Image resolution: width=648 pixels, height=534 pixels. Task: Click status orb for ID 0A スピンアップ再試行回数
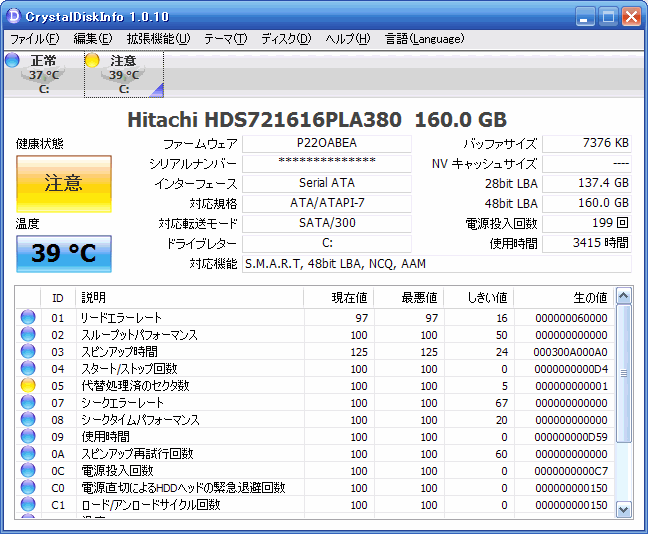pos(28,453)
